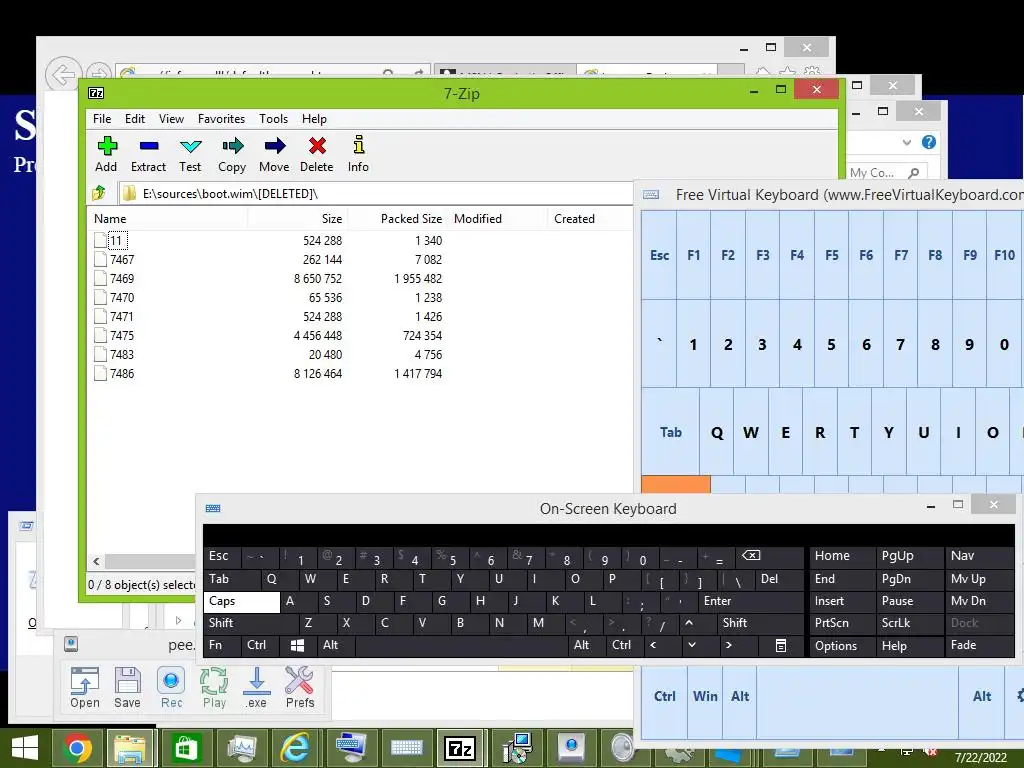Open Prefs tools icon in recorder
Image resolution: width=1024 pixels, height=768 pixels.
point(300,688)
